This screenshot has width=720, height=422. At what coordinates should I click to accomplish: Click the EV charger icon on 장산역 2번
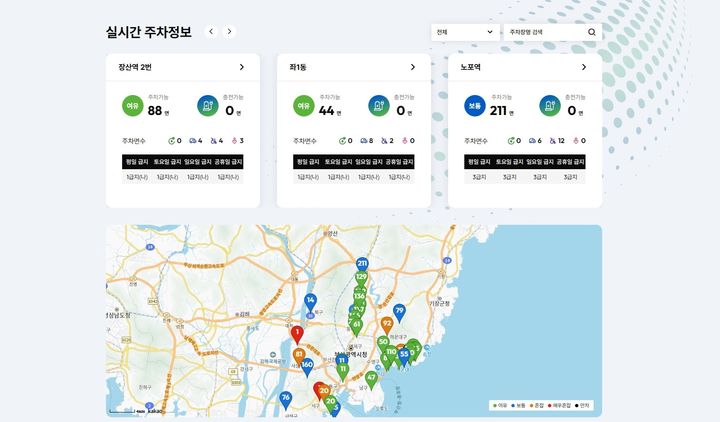point(208,106)
